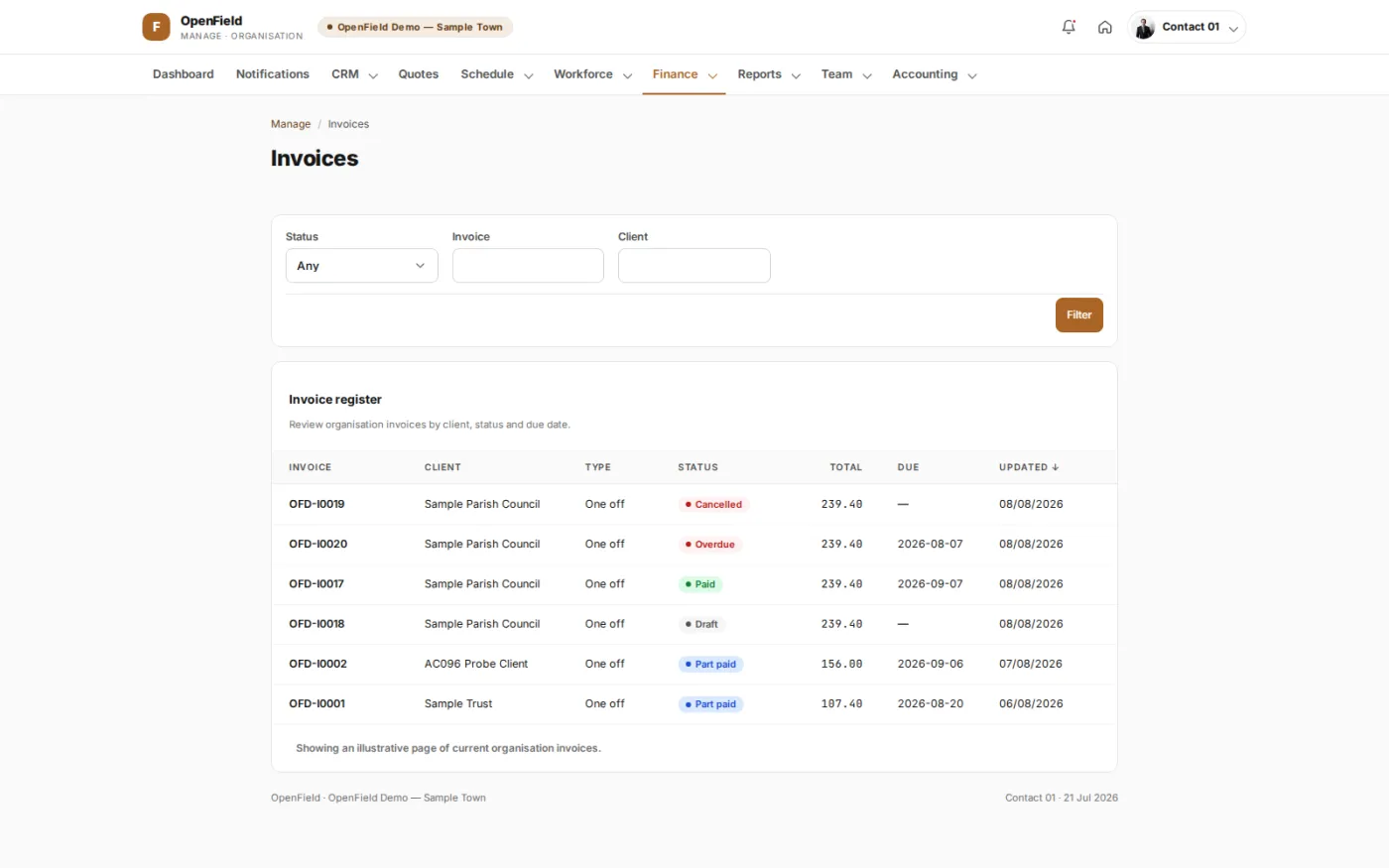Click the OpenField Demo — Sample Town badge
This screenshot has width=1389, height=868.
click(415, 27)
